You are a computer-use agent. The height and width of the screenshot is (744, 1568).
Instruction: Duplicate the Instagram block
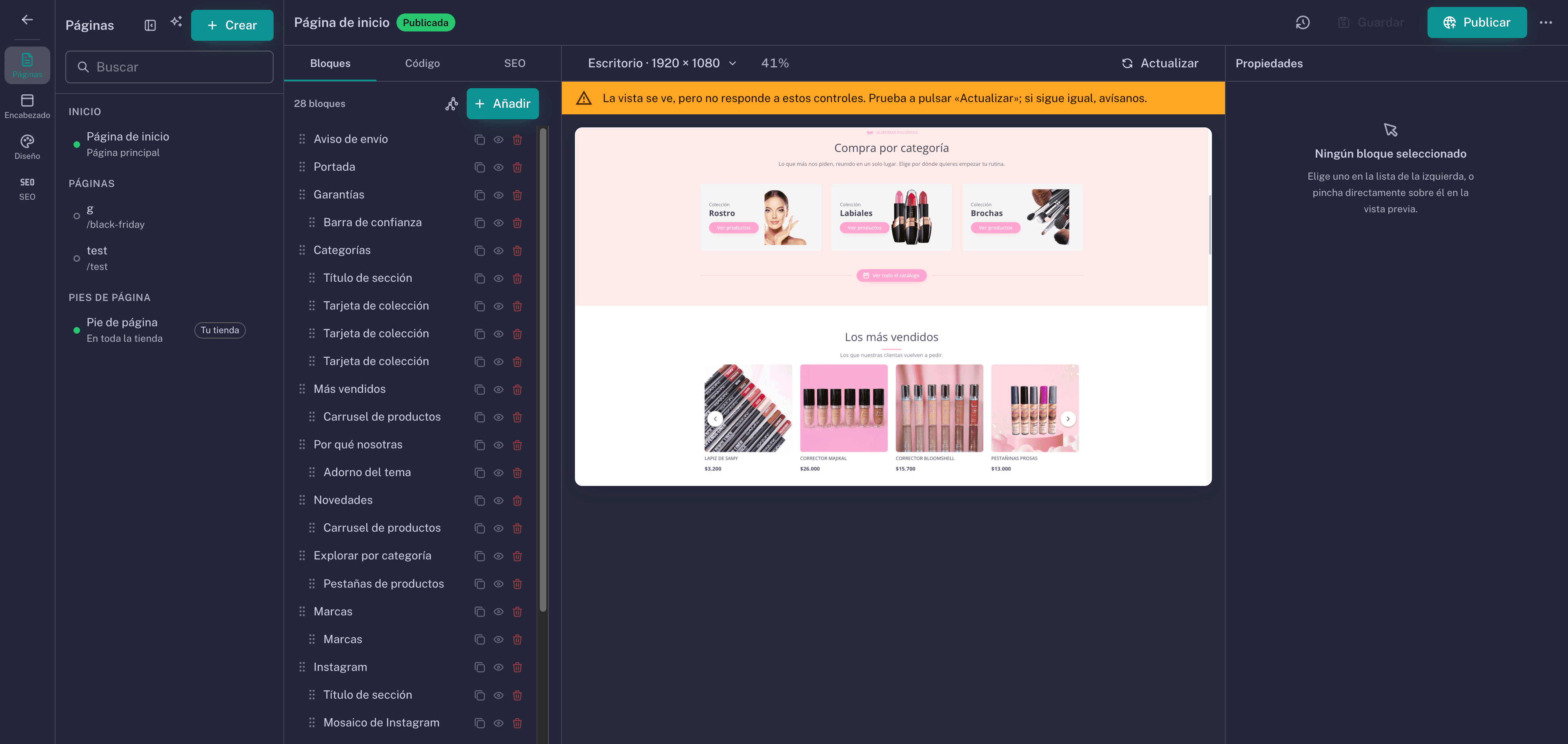point(480,667)
